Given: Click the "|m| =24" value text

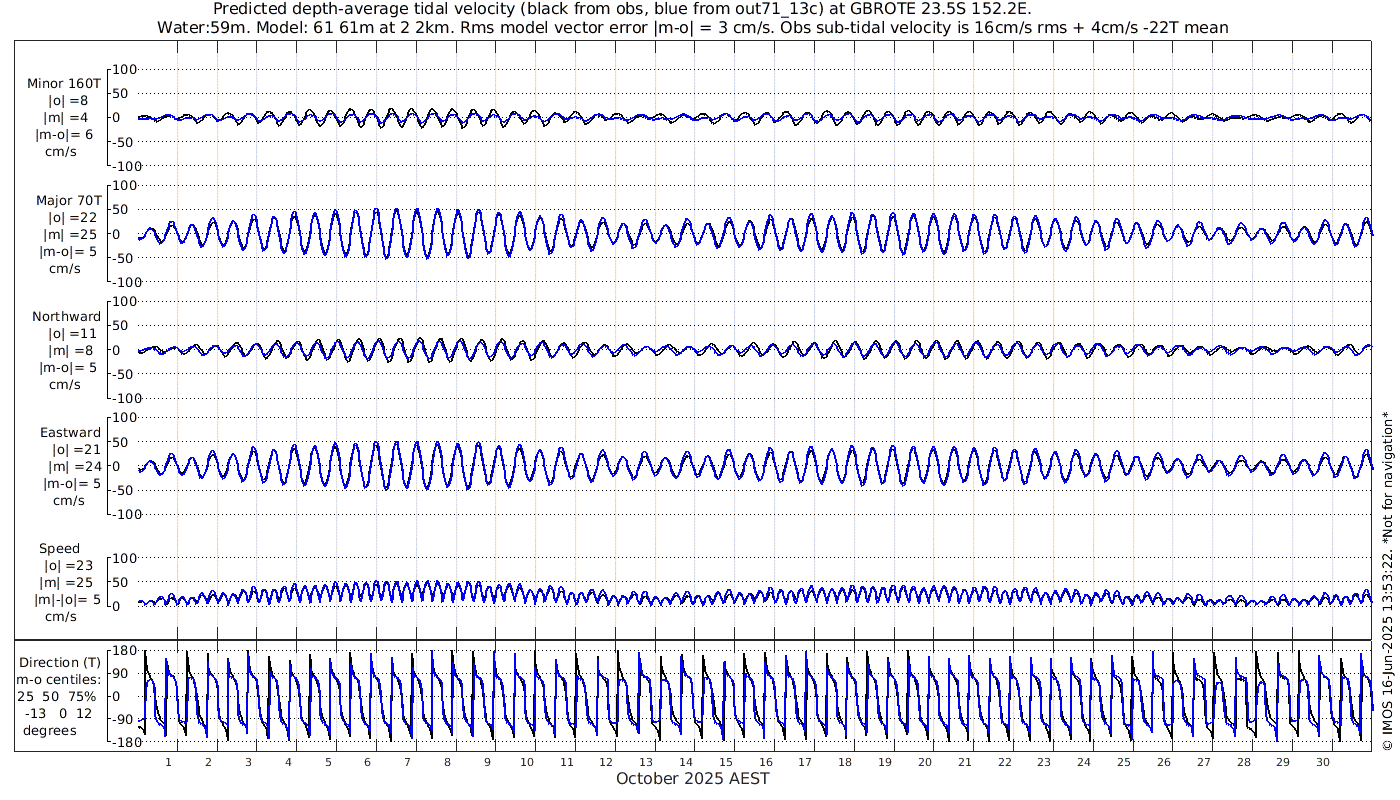Looking at the screenshot, I should 74,467.
